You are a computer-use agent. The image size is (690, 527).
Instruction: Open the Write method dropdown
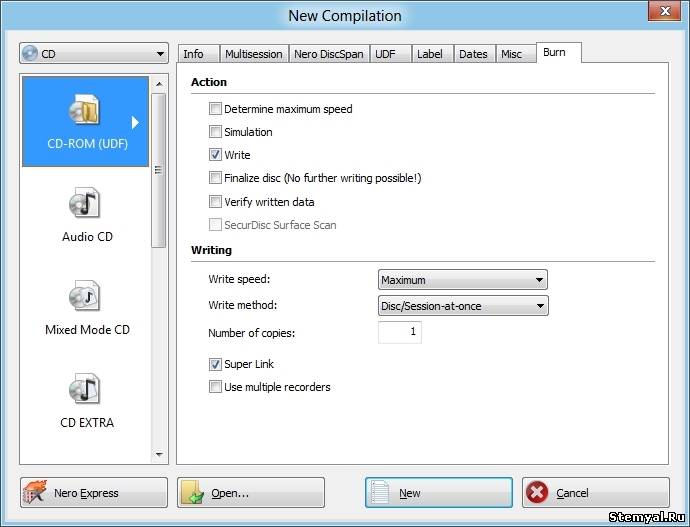click(463, 306)
